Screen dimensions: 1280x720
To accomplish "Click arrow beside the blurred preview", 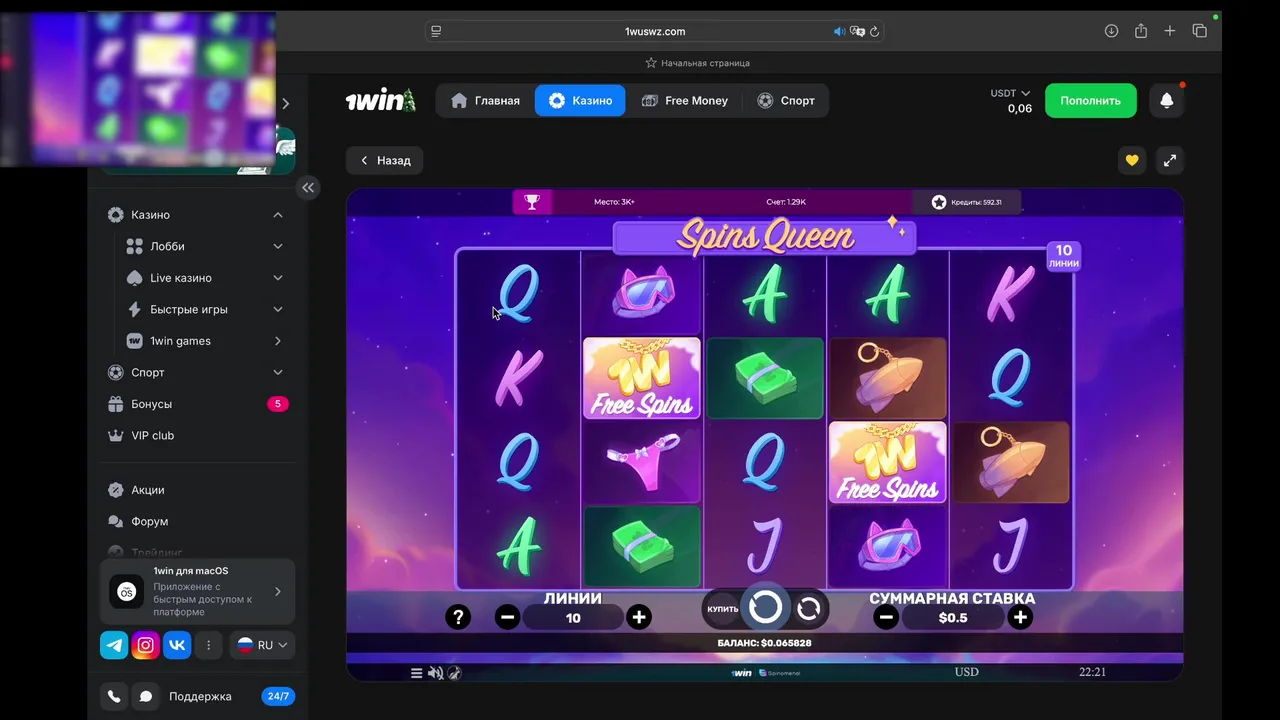I will pyautogui.click(x=285, y=104).
